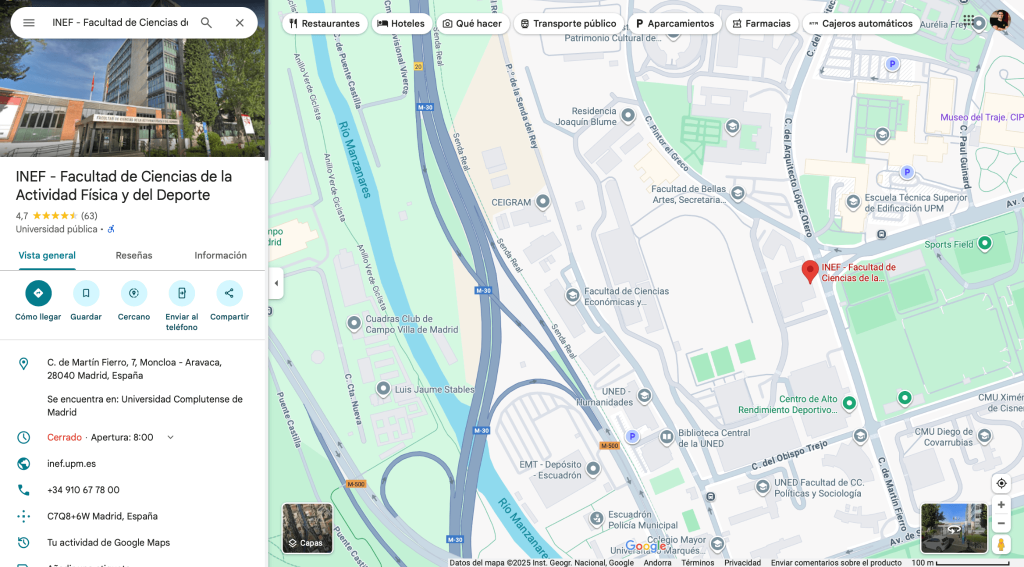Click the INEF search input field
This screenshot has height=567, width=1024.
click(x=120, y=23)
